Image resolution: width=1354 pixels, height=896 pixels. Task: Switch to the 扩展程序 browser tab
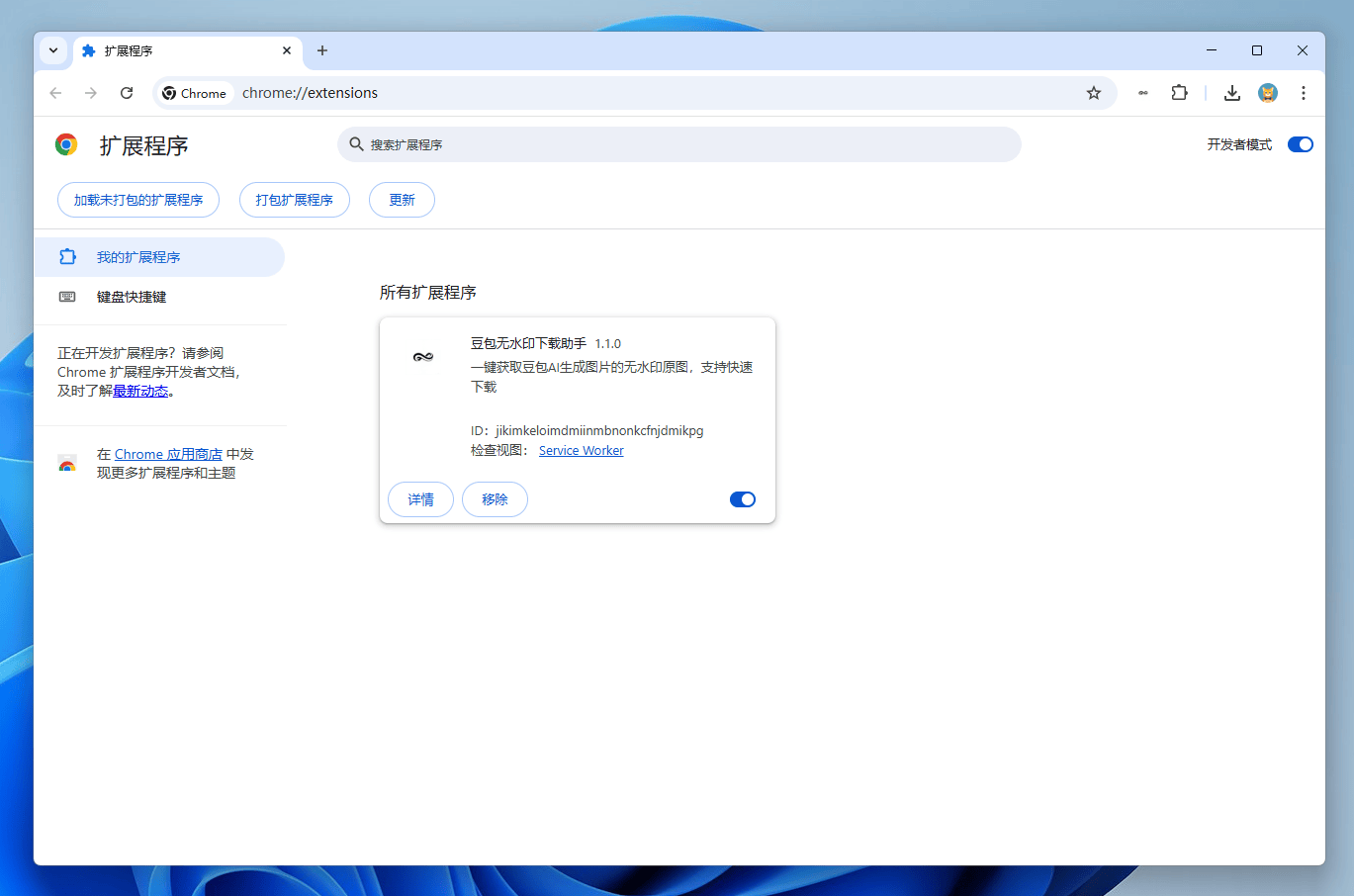158,50
